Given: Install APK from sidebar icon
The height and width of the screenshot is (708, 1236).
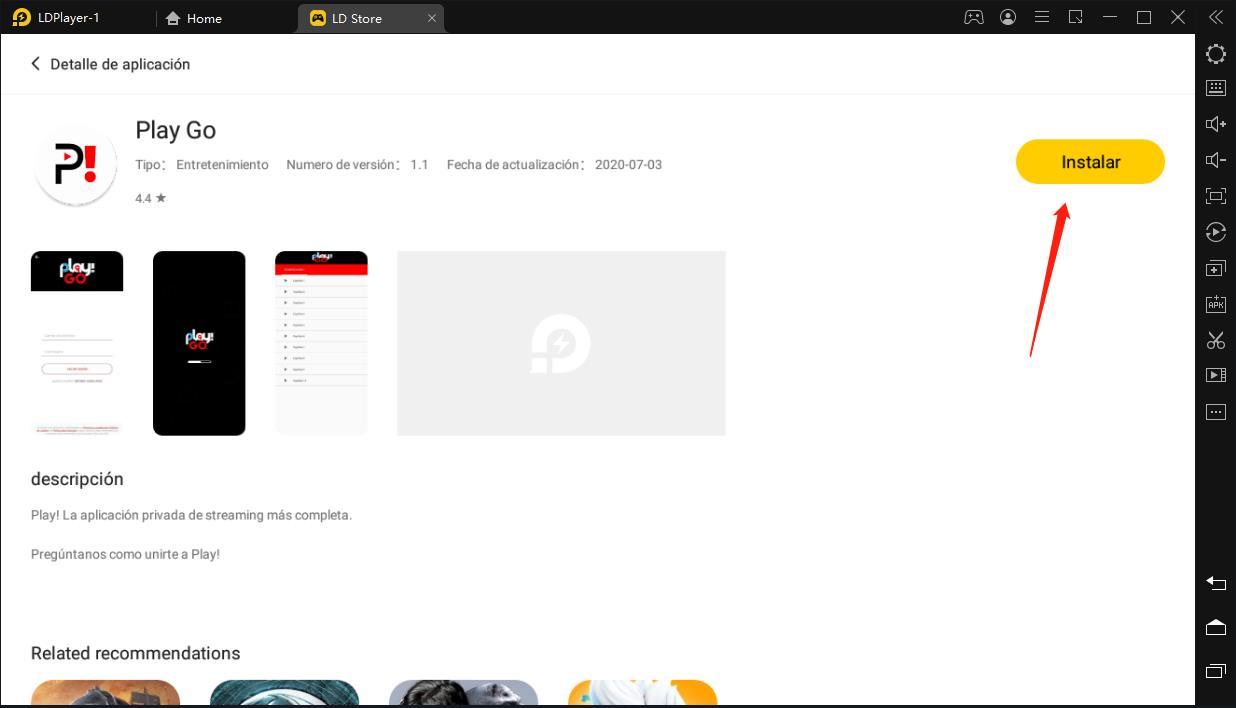Looking at the screenshot, I should point(1216,304).
